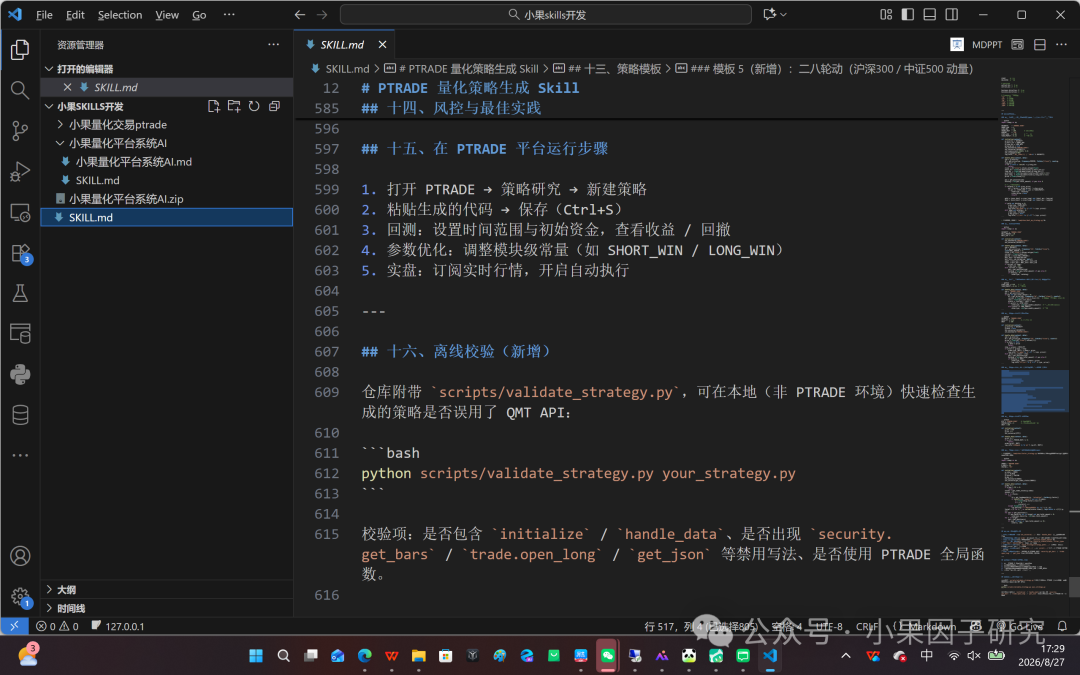
Task: Open the Run and Debug view
Action: click(x=20, y=172)
